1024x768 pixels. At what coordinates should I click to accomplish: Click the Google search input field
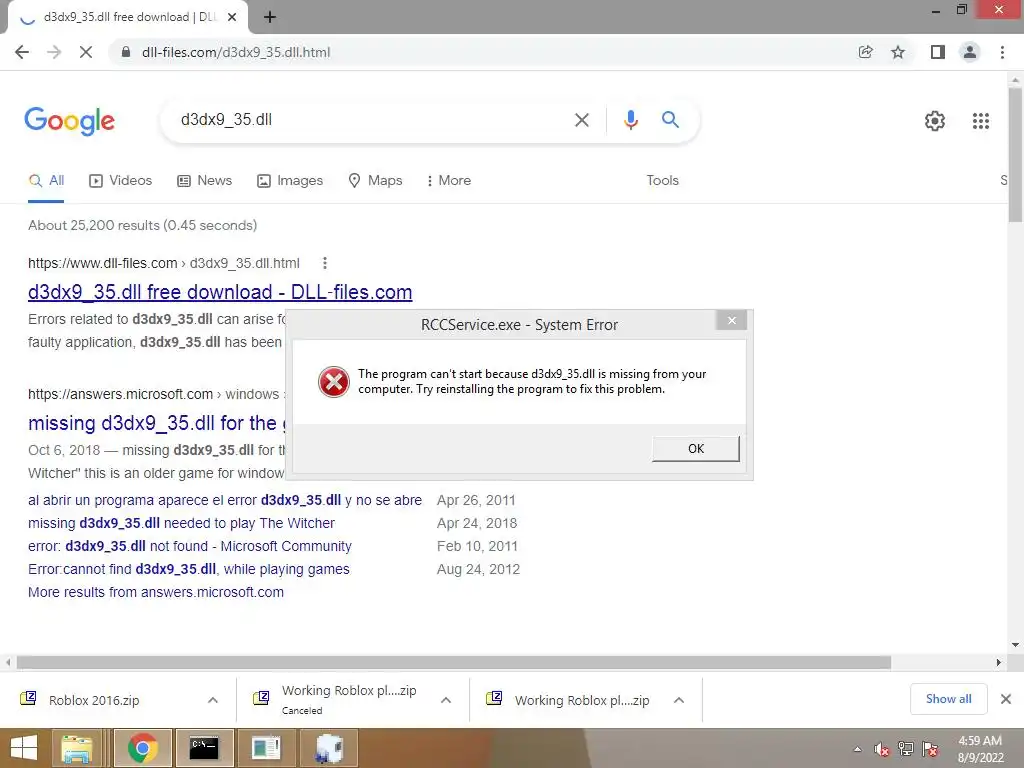[372, 120]
